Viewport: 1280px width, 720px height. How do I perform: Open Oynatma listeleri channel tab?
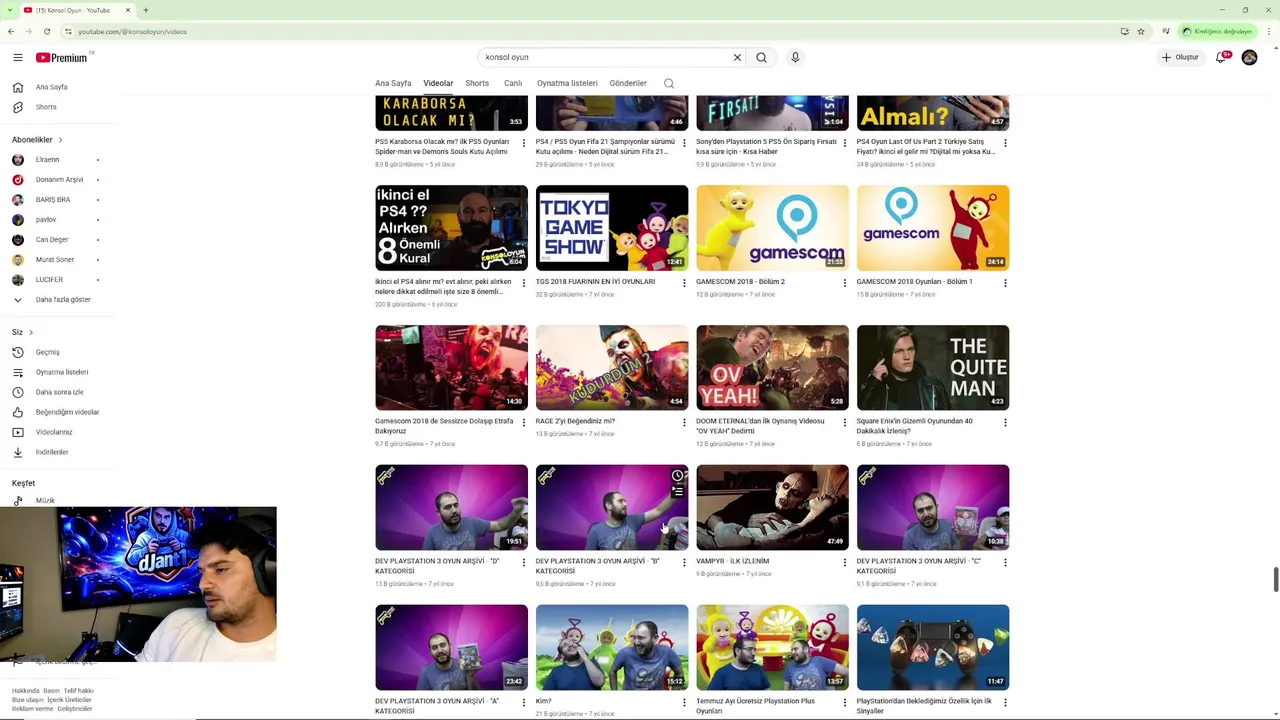tap(567, 83)
